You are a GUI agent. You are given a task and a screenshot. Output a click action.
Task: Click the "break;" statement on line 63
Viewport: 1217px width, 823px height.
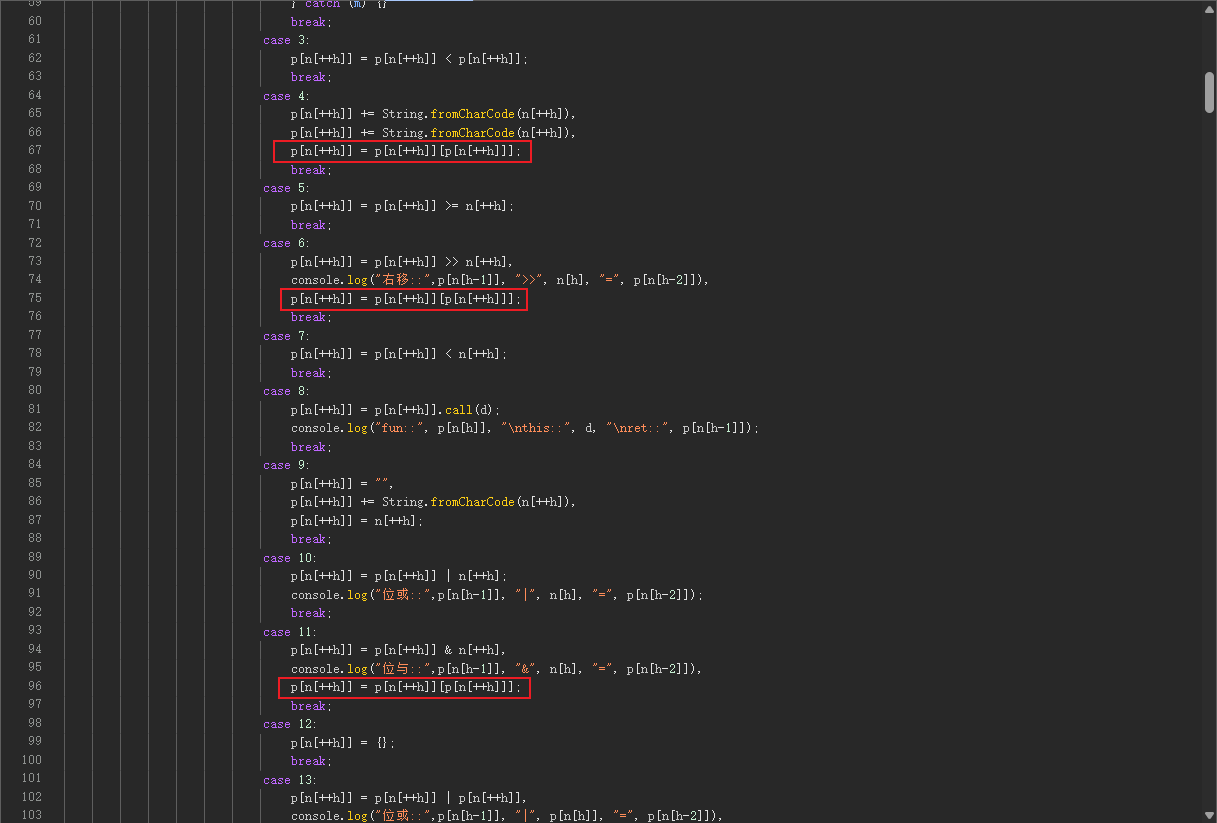pos(311,77)
